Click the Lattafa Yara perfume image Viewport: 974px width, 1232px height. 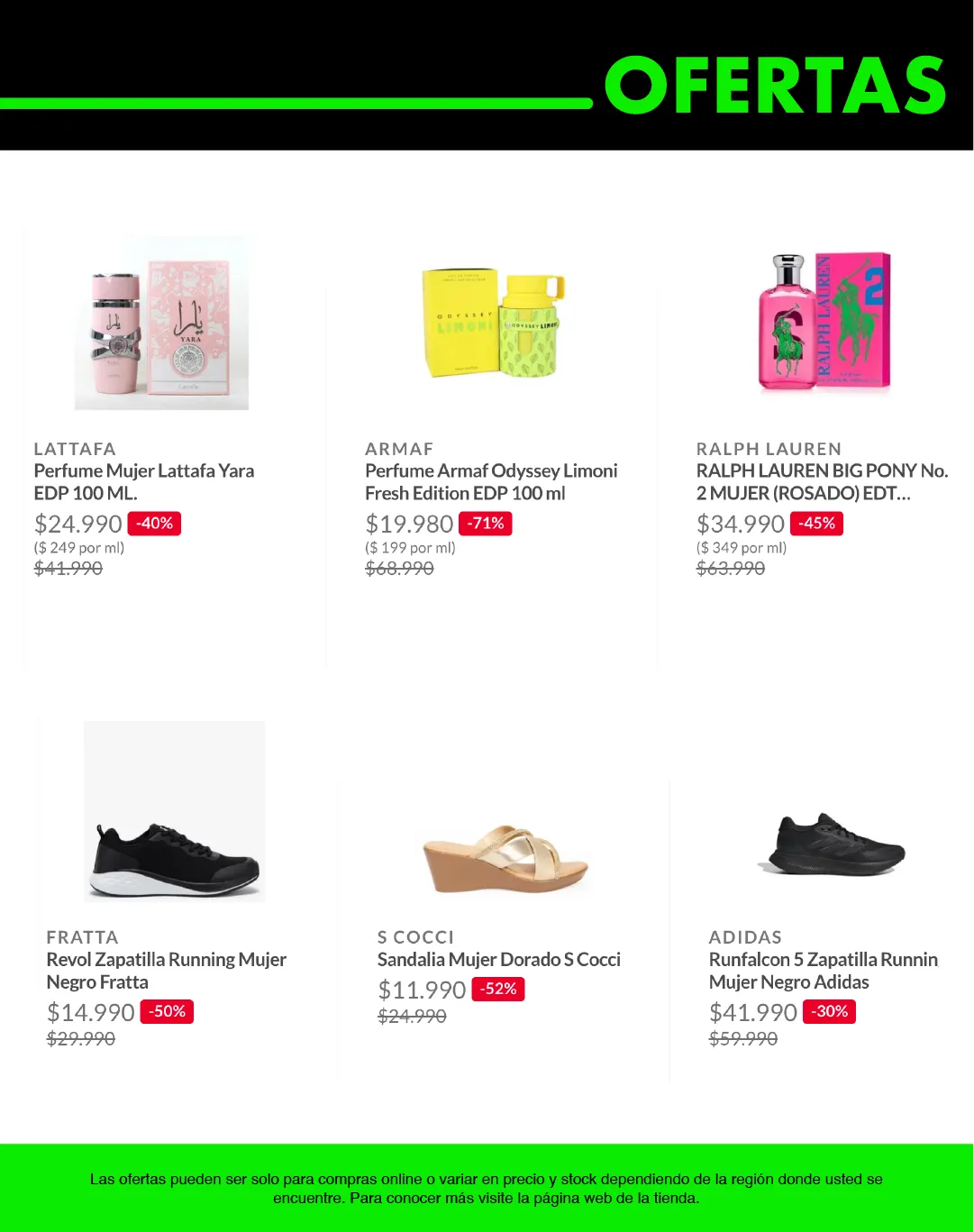point(161,324)
